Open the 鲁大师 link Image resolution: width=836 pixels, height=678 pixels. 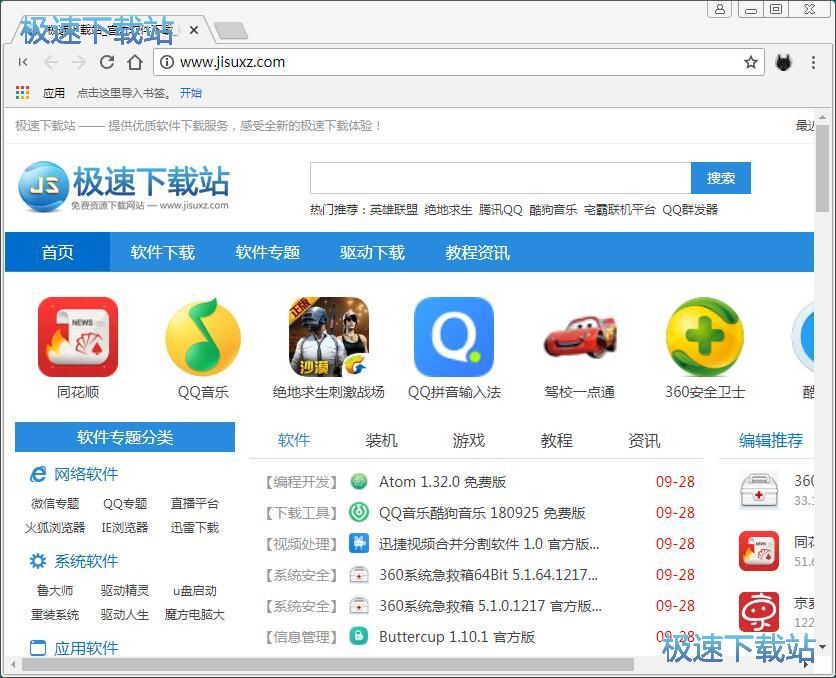click(55, 590)
